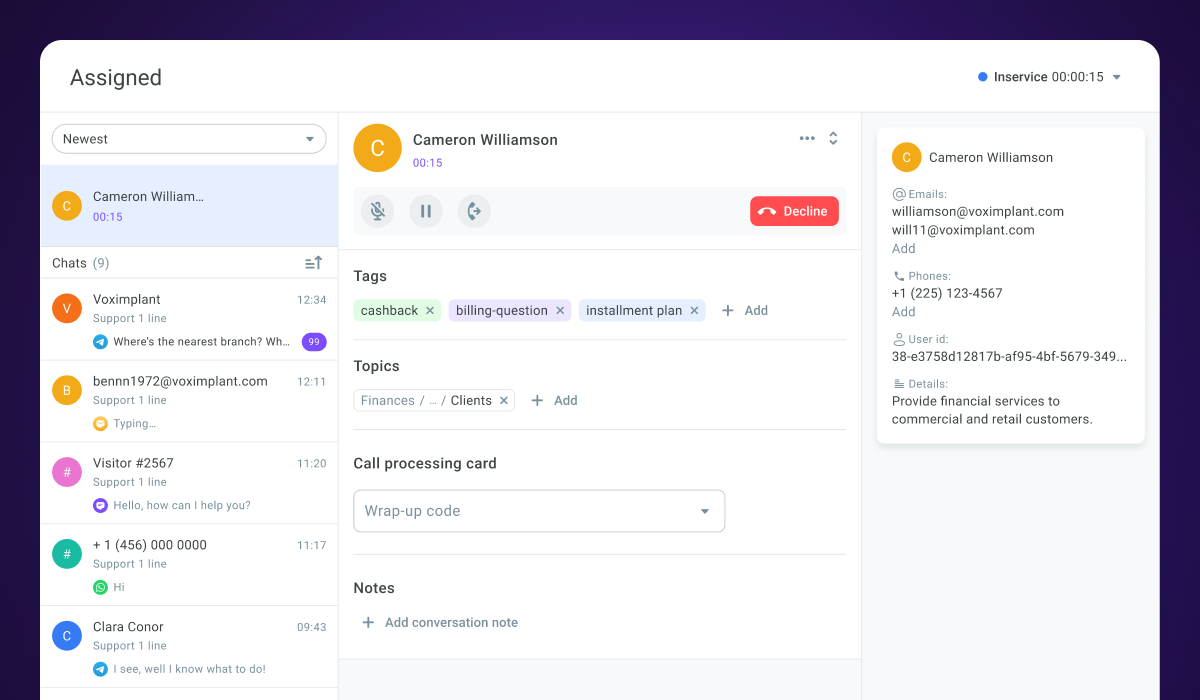Click the Cameron Williamson avatar in the contact card
Viewport: 1200px width, 700px height.
(906, 158)
